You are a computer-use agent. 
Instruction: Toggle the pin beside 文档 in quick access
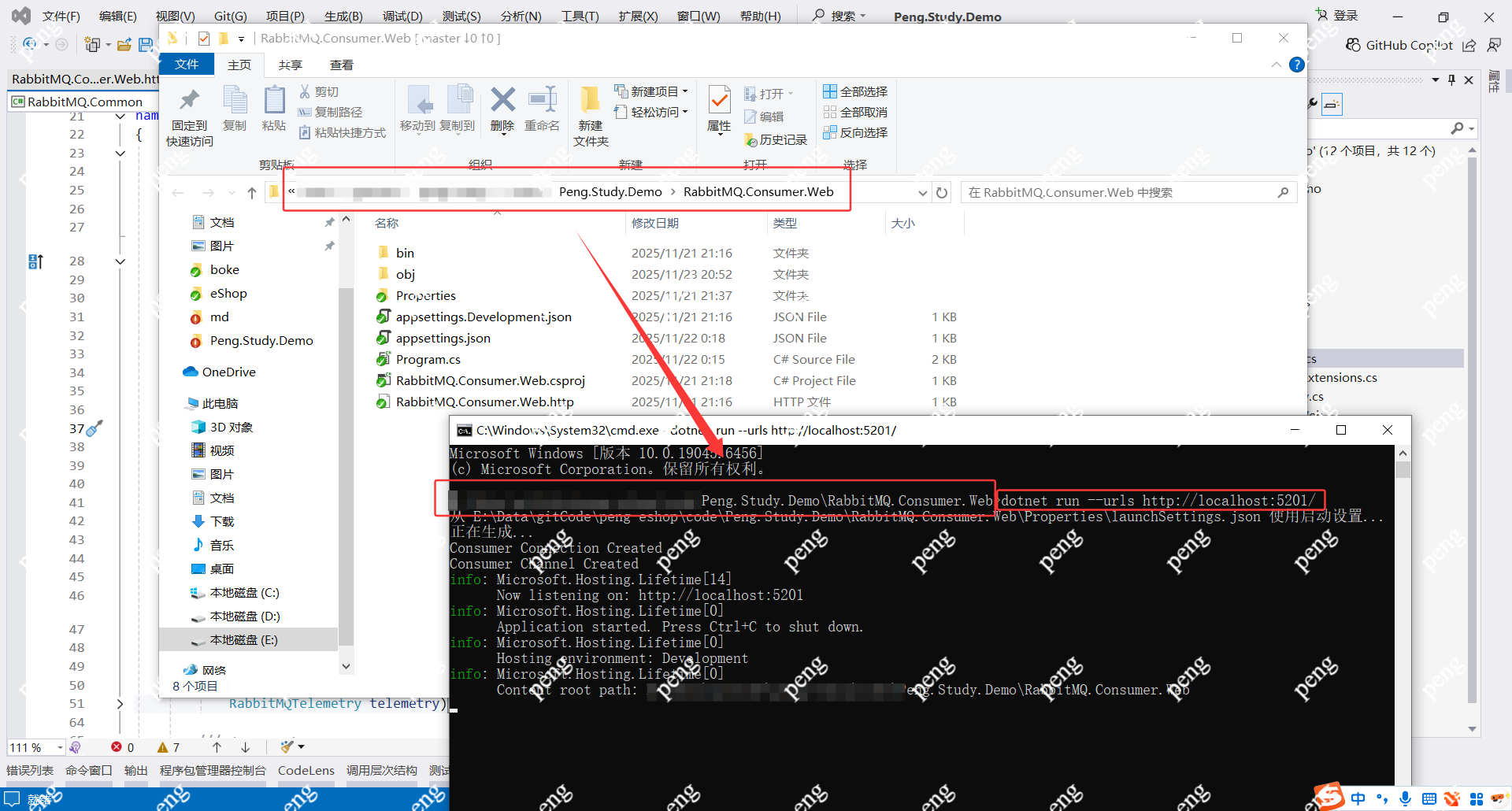tap(329, 222)
